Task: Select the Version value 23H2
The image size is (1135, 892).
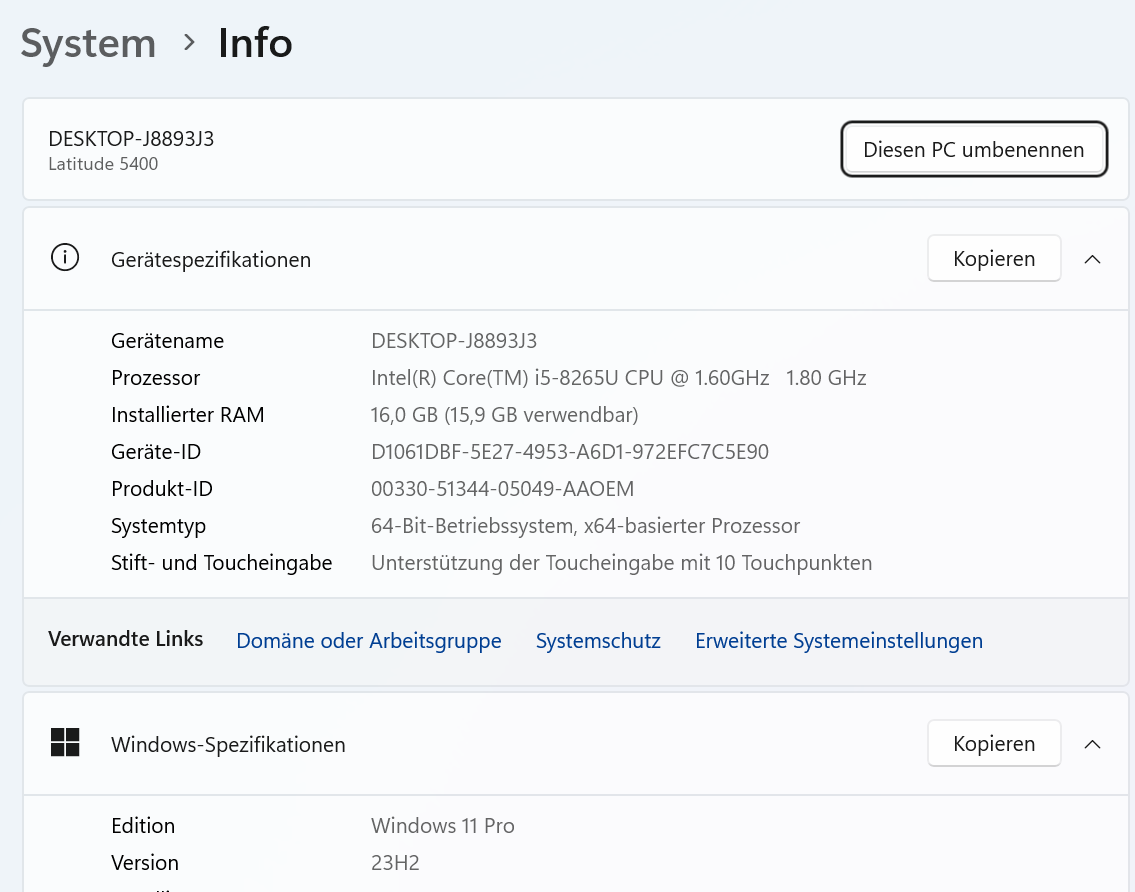Action: click(x=394, y=863)
